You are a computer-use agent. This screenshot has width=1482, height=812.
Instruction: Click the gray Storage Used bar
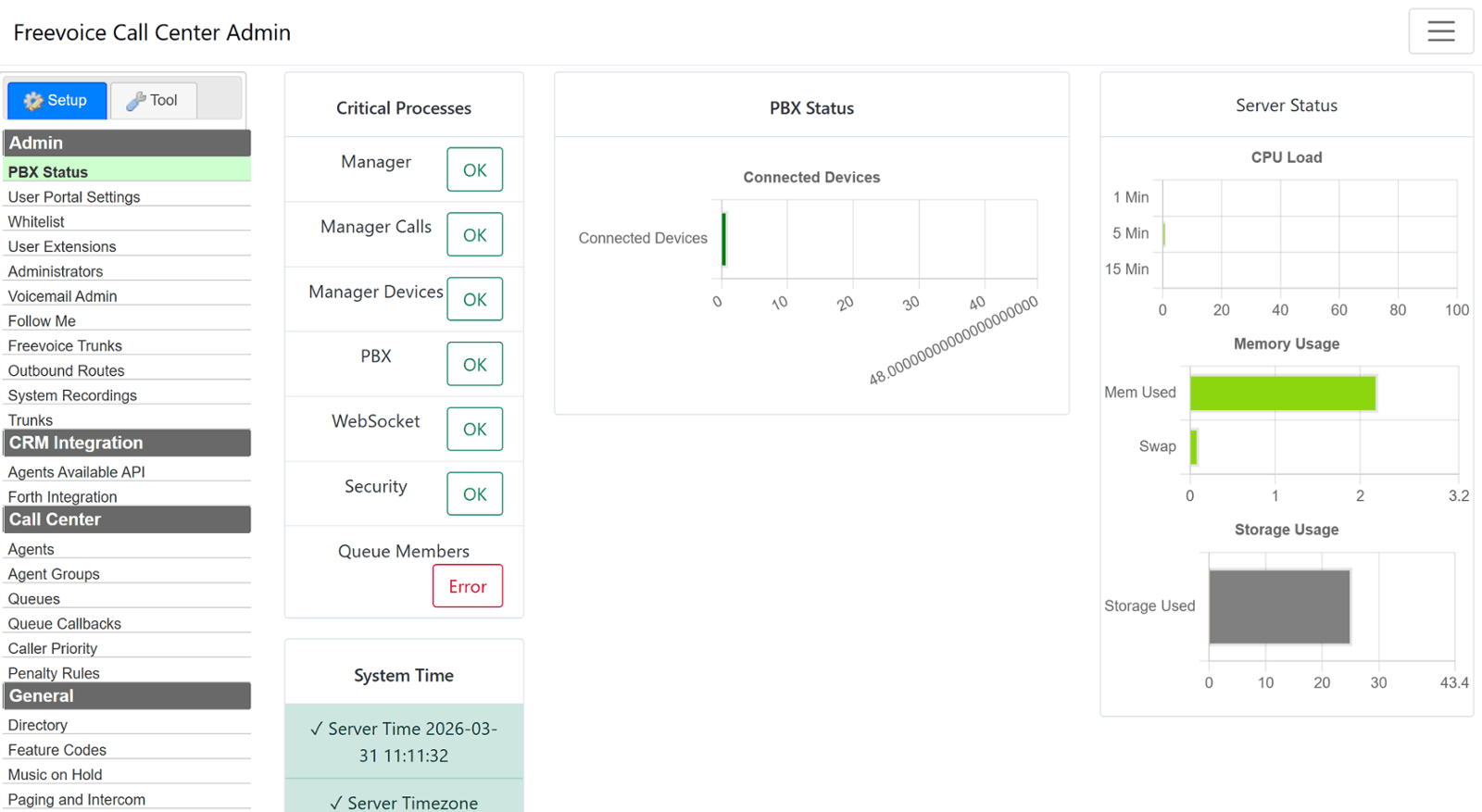[1278, 606]
